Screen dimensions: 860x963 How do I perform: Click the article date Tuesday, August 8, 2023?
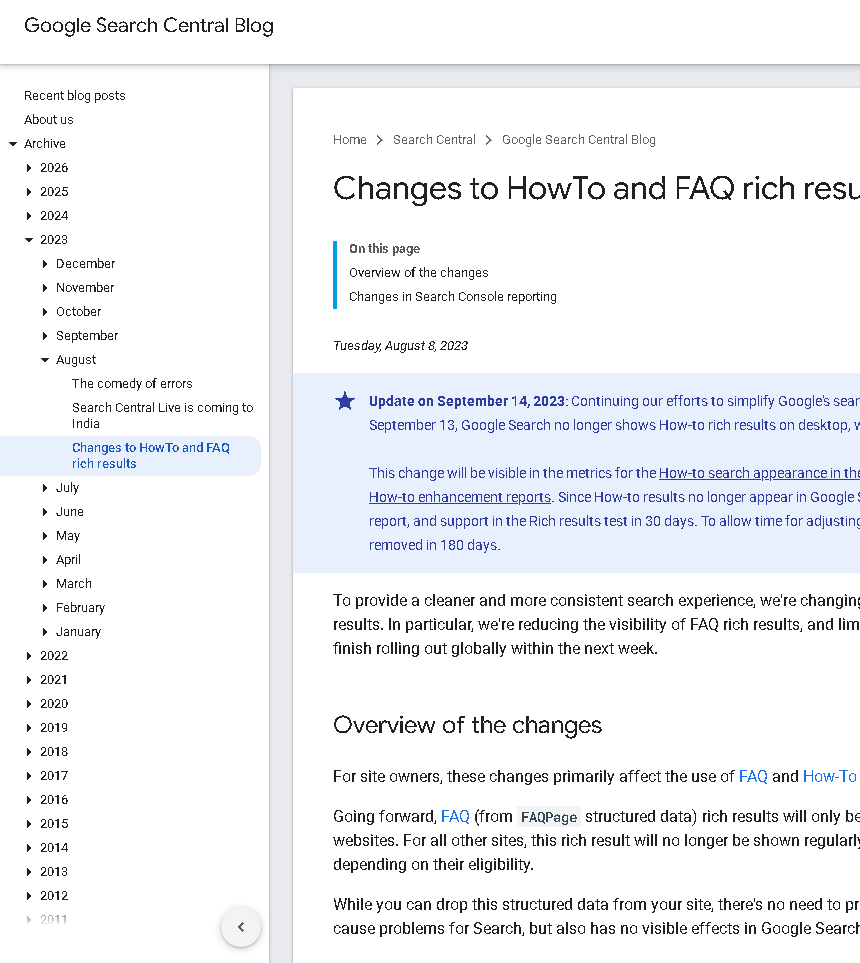(x=401, y=345)
